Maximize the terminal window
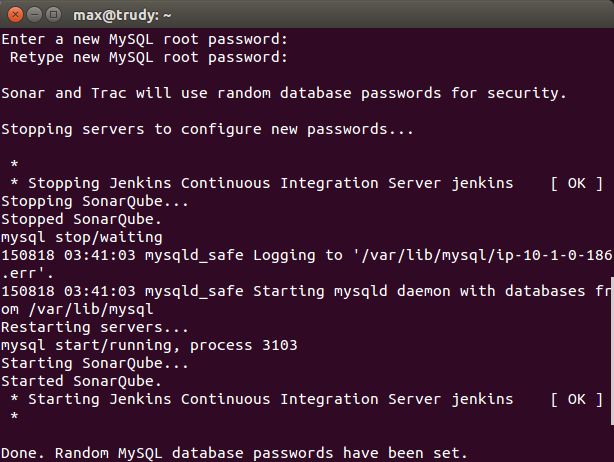Screen dimensions: 614x462 (54, 15)
